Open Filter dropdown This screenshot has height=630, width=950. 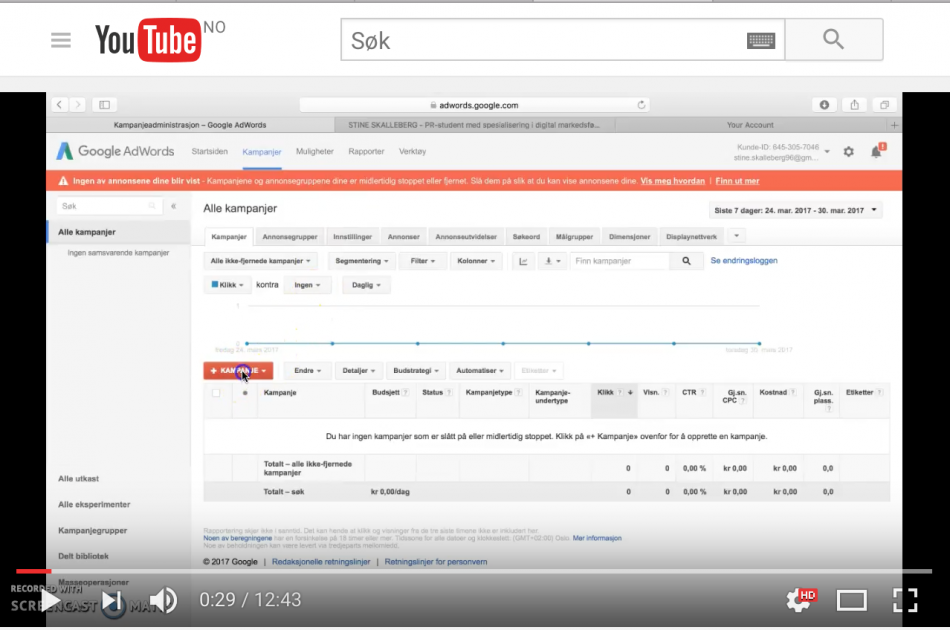click(x=422, y=261)
